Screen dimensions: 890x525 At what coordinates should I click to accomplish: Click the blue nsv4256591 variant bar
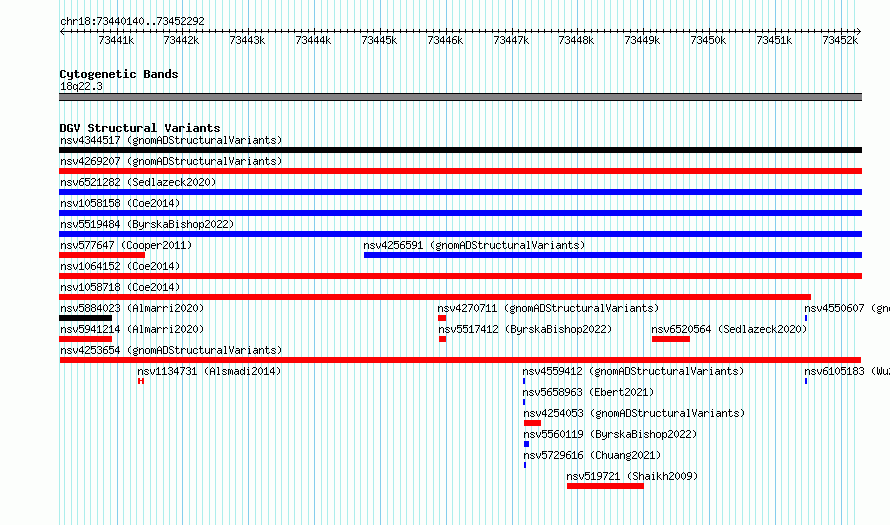[x=613, y=255]
